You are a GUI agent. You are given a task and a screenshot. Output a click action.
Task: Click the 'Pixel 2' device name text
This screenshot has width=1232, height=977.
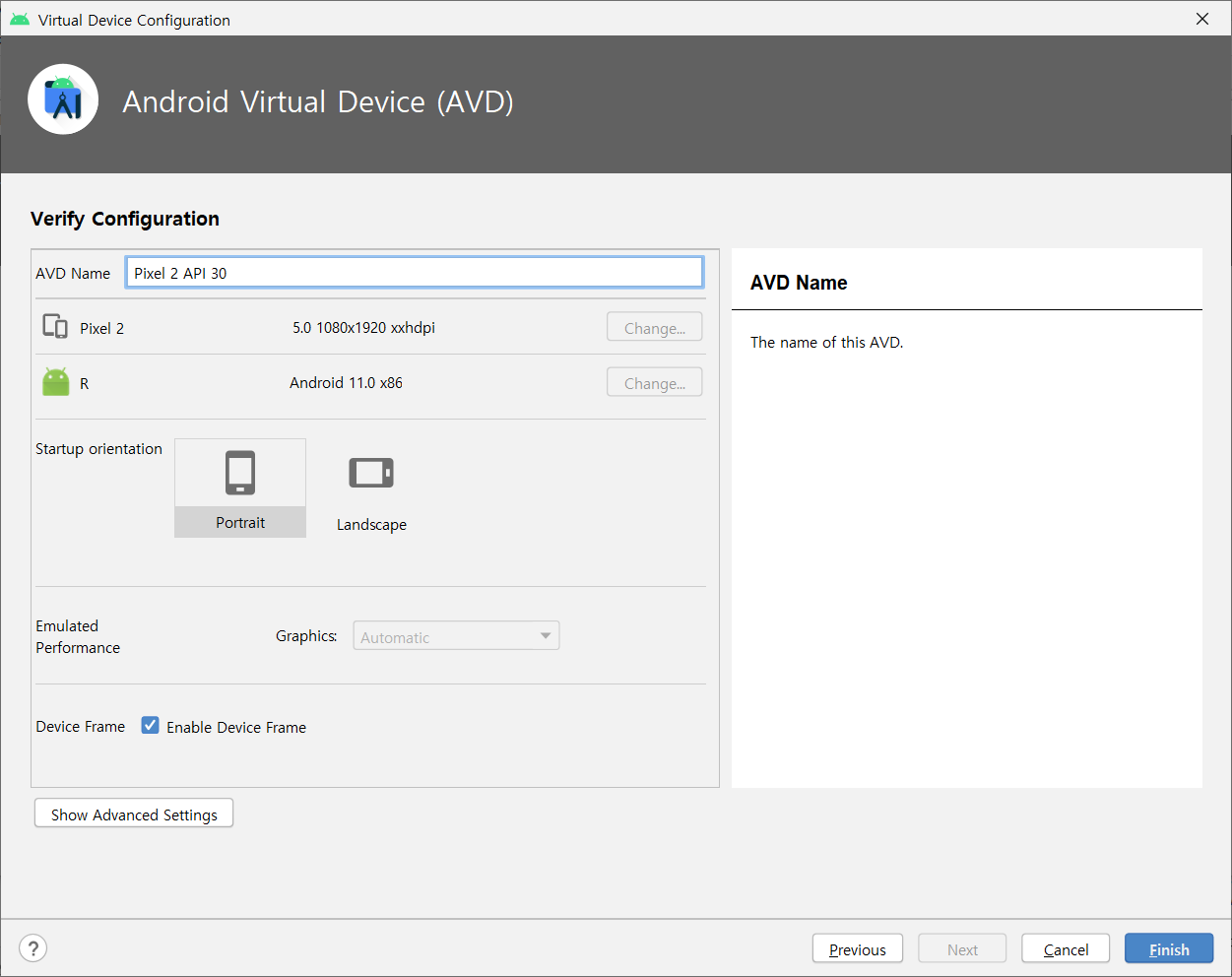(101, 329)
